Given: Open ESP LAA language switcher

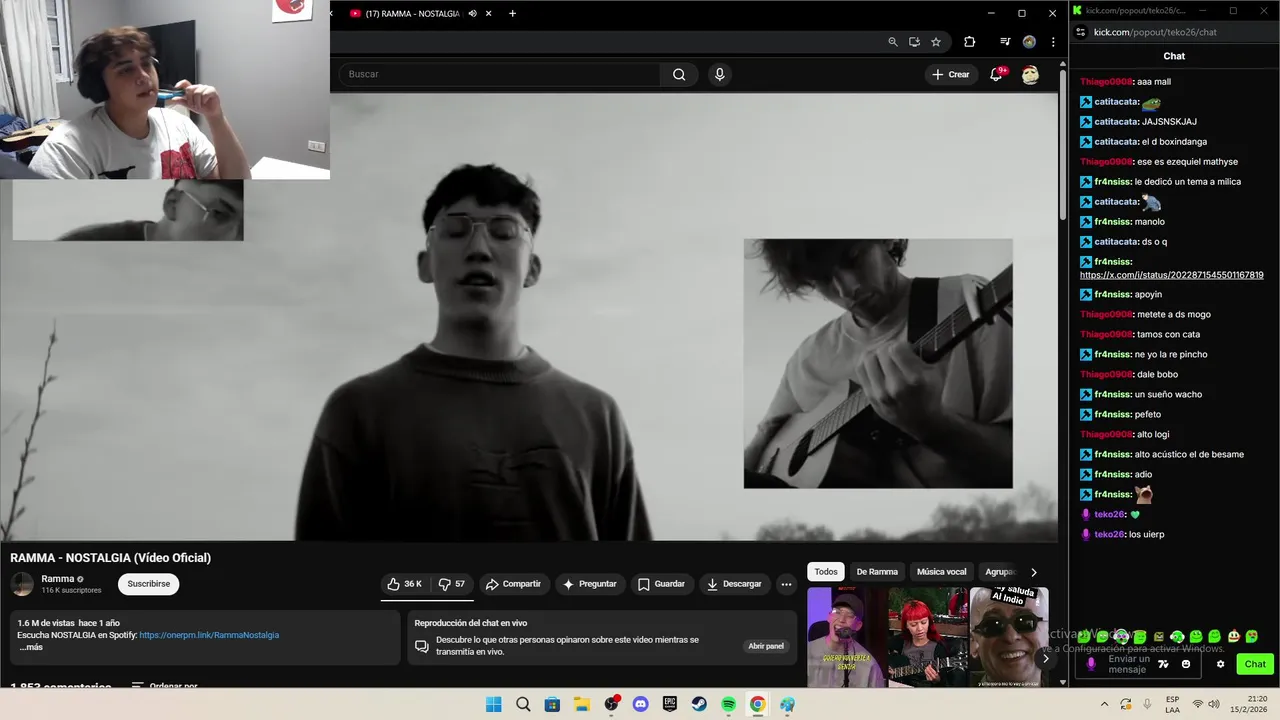Looking at the screenshot, I should pyautogui.click(x=1172, y=704).
